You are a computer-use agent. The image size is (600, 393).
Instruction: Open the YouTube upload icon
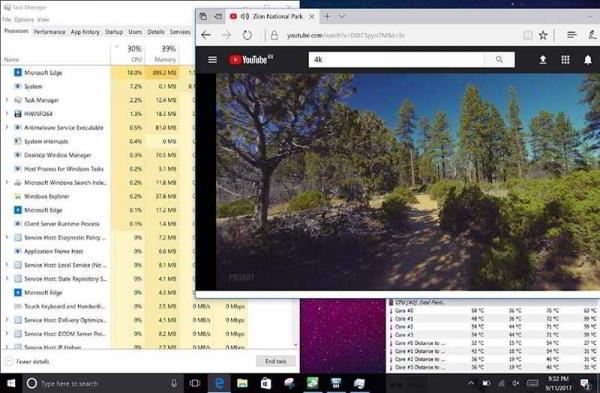coord(543,59)
